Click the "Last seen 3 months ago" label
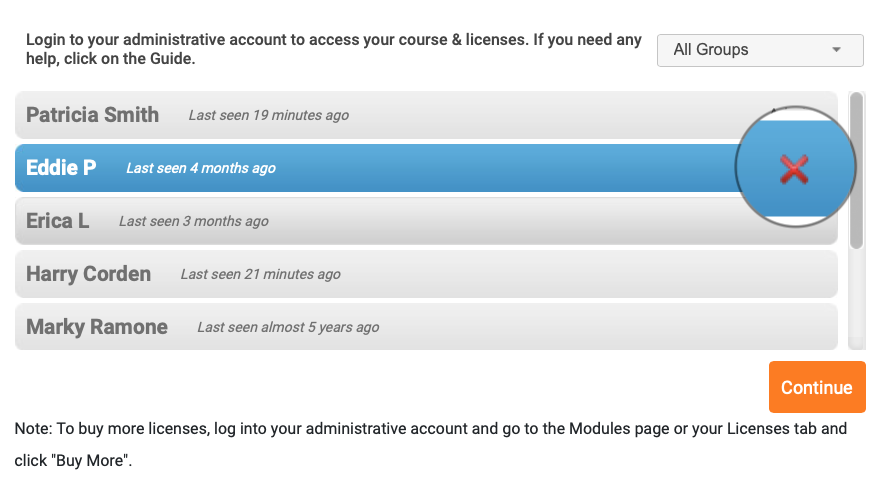The width and height of the screenshot is (875, 478). click(x=194, y=221)
